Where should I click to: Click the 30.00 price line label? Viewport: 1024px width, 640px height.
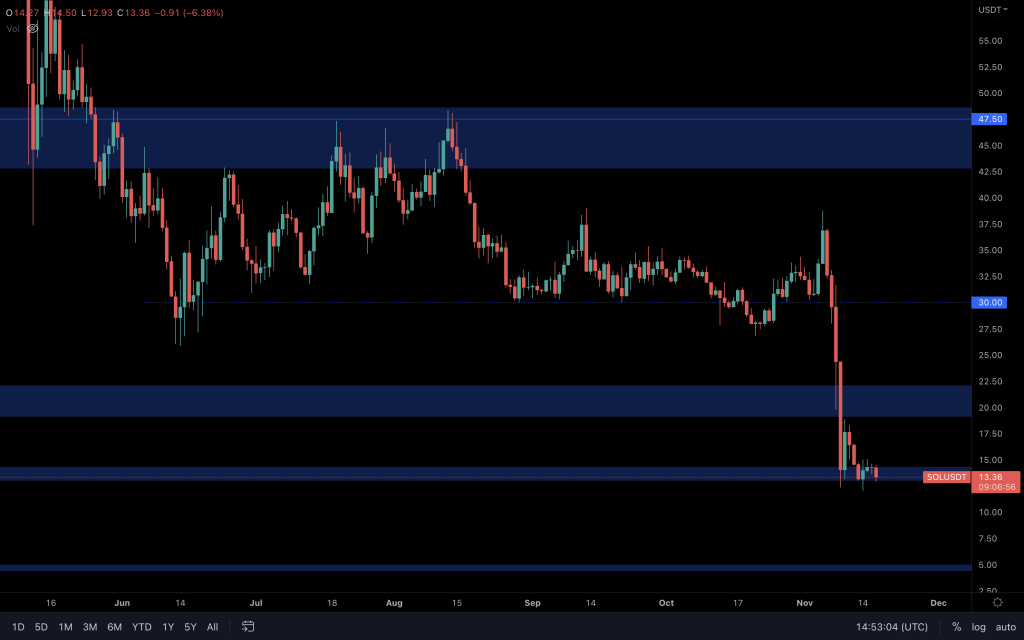pos(989,302)
